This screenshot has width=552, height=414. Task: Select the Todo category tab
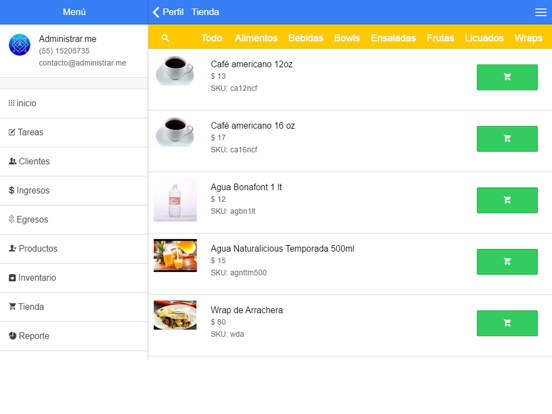(212, 38)
